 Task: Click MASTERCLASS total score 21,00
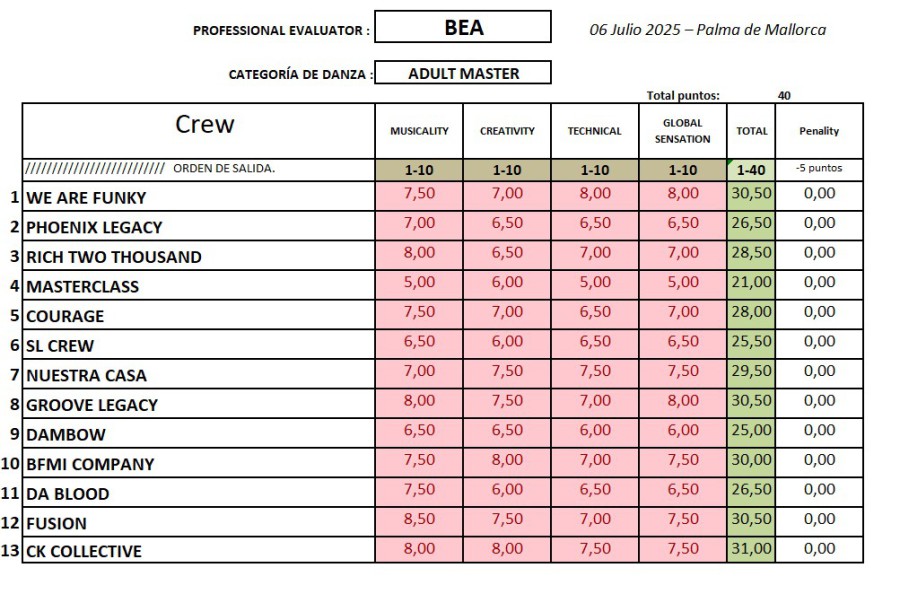point(751,283)
